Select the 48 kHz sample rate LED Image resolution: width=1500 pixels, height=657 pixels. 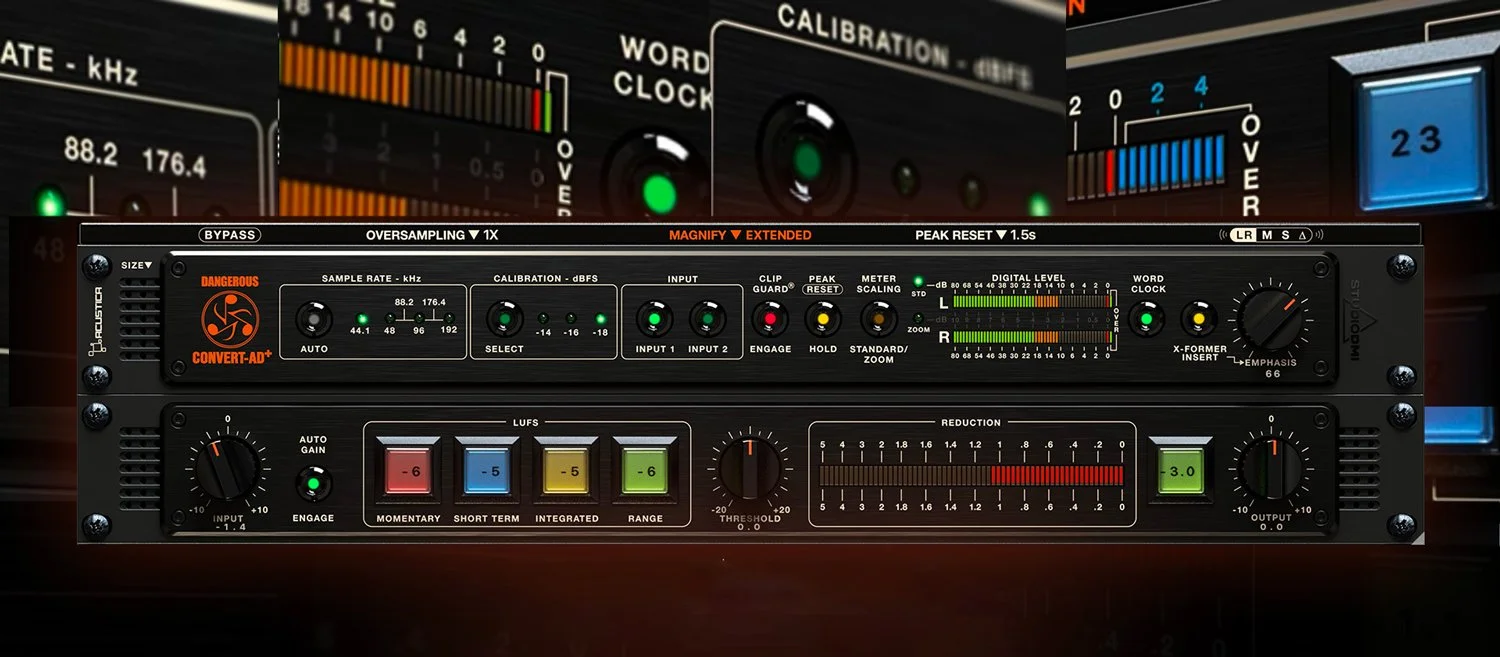click(389, 319)
